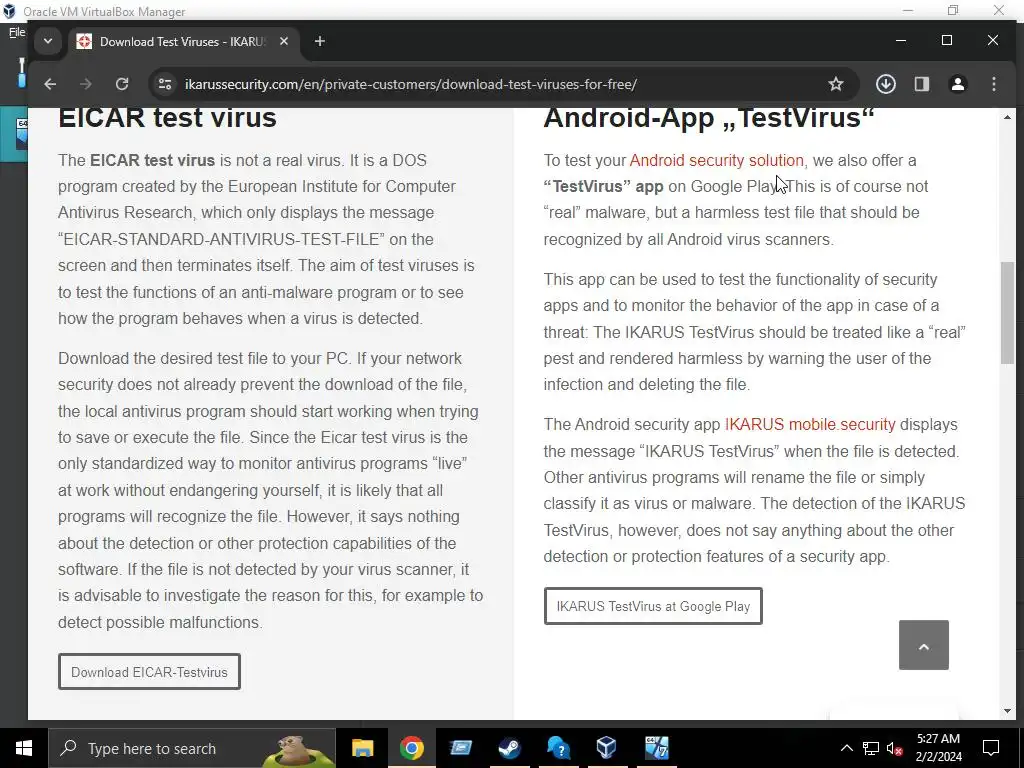Open network status tray icon
Viewport: 1024px width, 768px height.
(871, 748)
